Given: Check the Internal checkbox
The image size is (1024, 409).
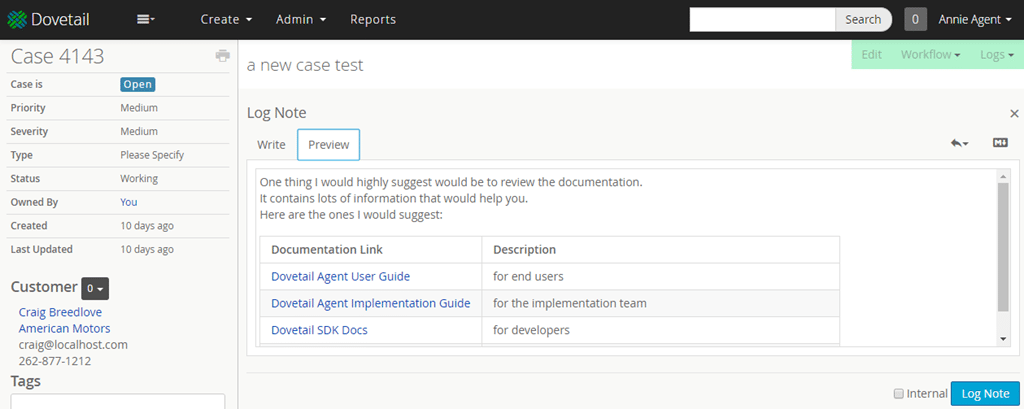Looking at the screenshot, I should (898, 394).
